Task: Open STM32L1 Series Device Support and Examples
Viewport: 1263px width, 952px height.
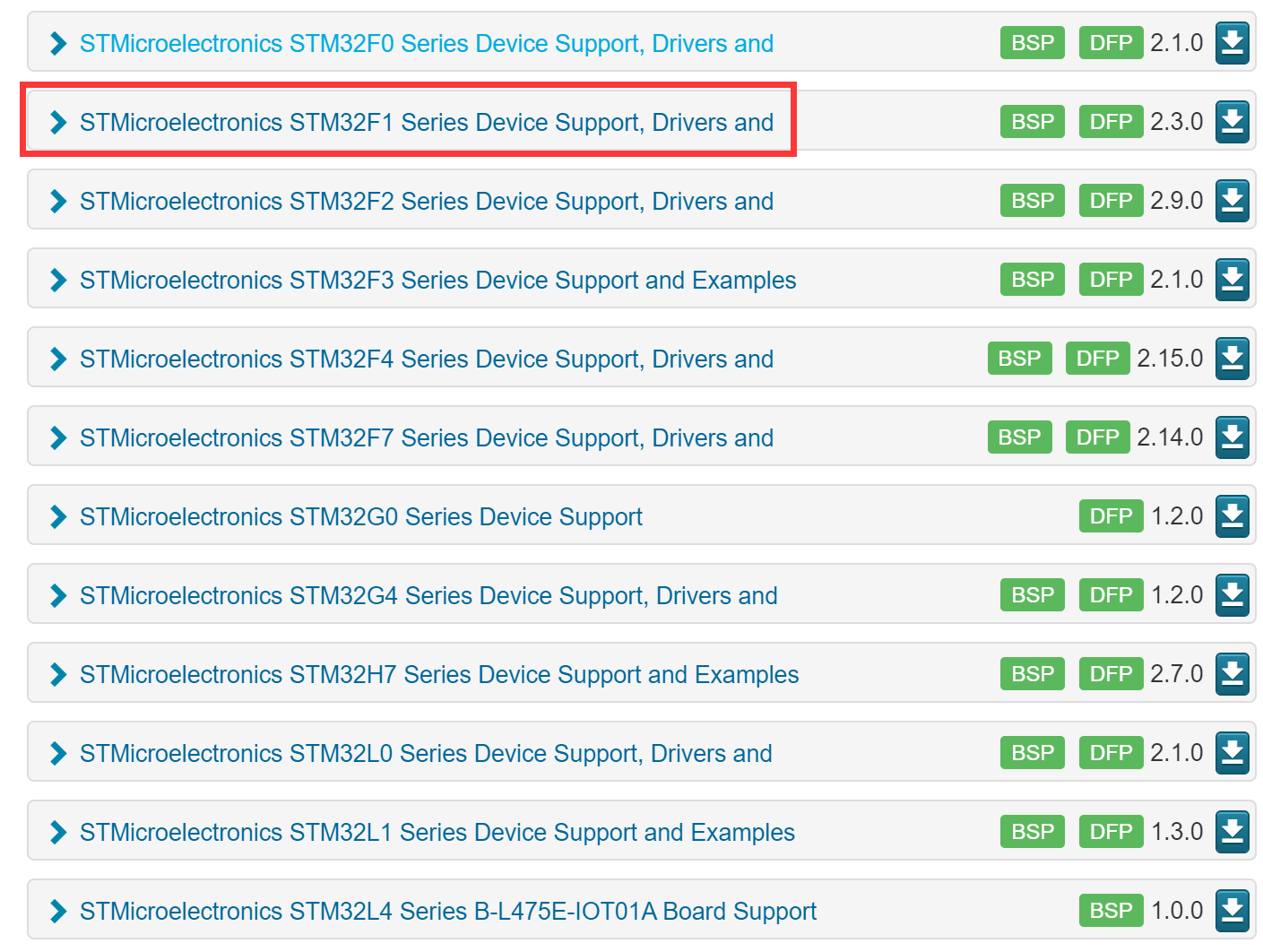Action: [x=437, y=832]
